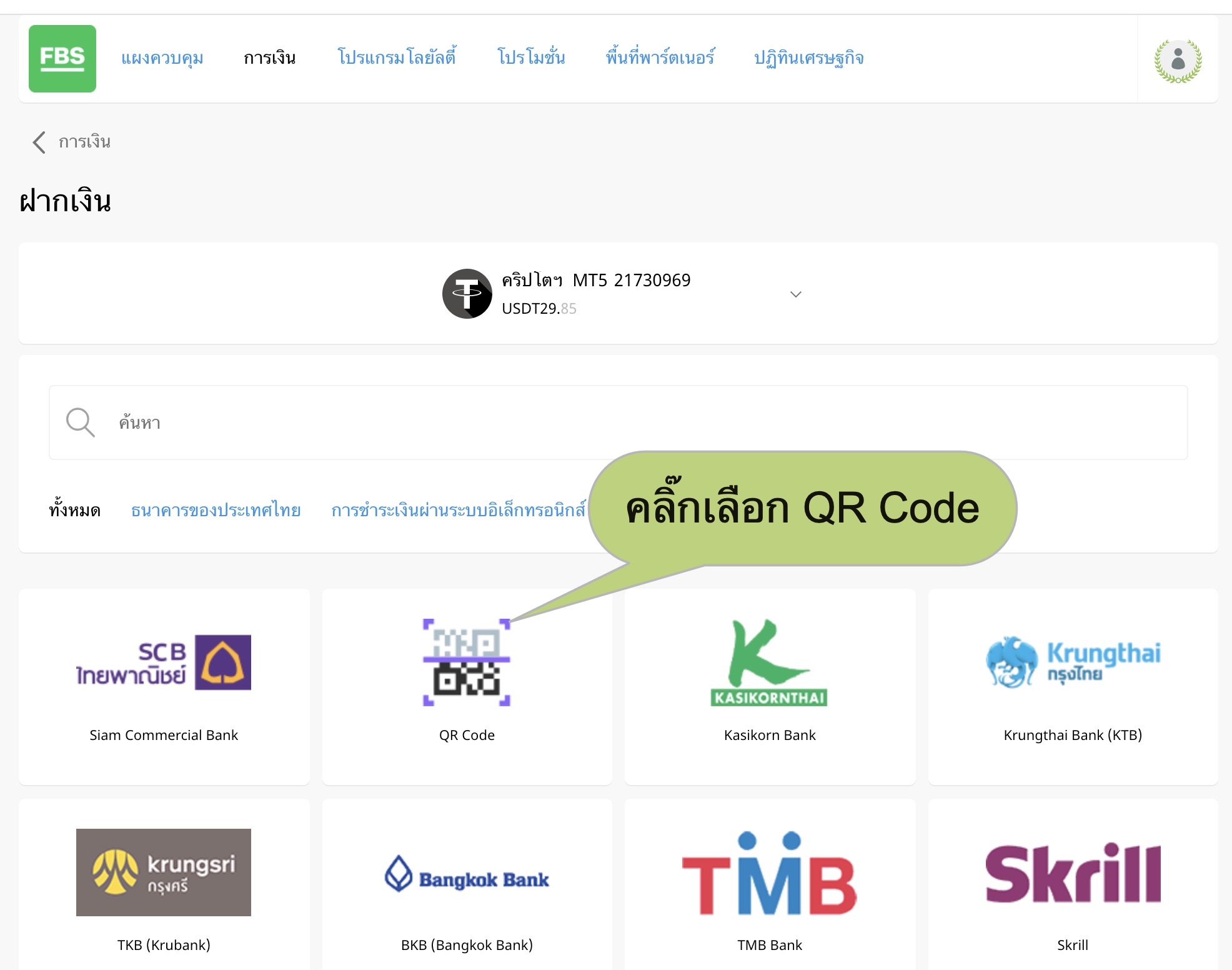1232x970 pixels.
Task: Select the Bangkok Bank logo
Action: coord(467,874)
